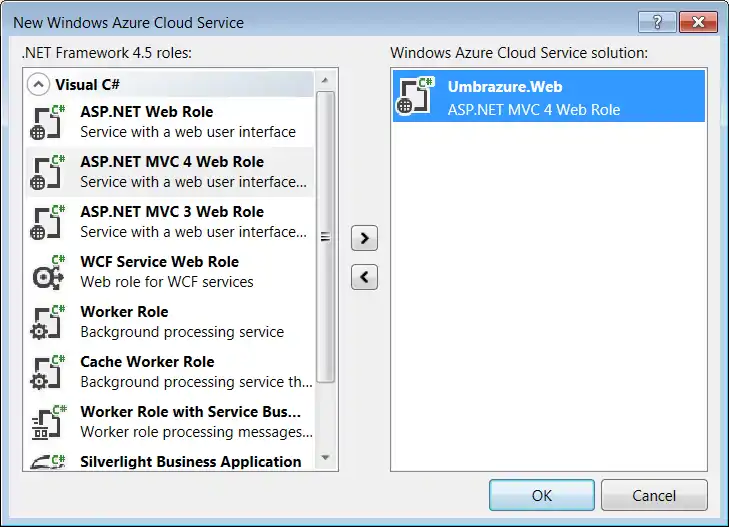Remove role with left arrow button
The image size is (729, 527).
tap(364, 277)
